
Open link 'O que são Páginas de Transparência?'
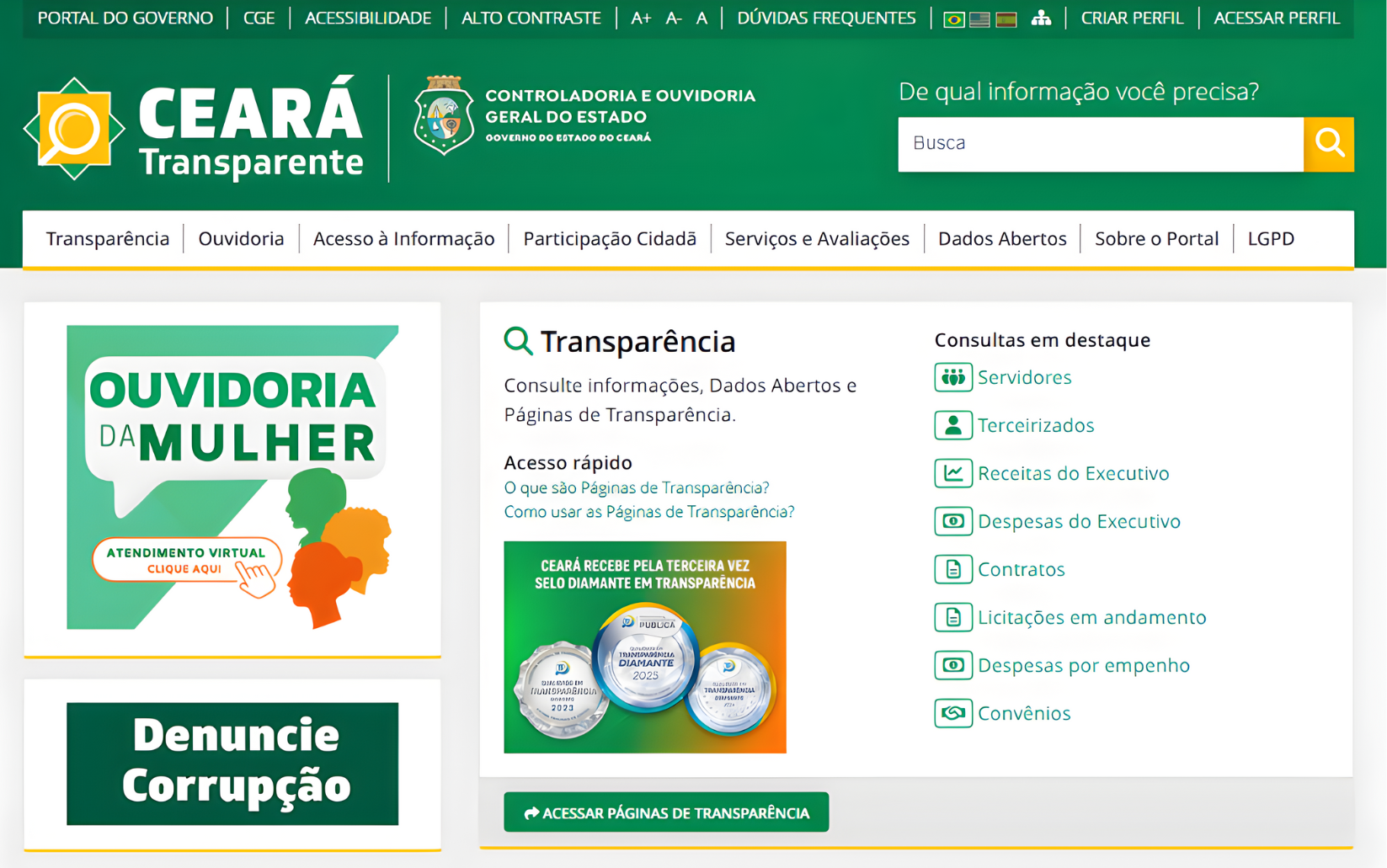click(636, 487)
